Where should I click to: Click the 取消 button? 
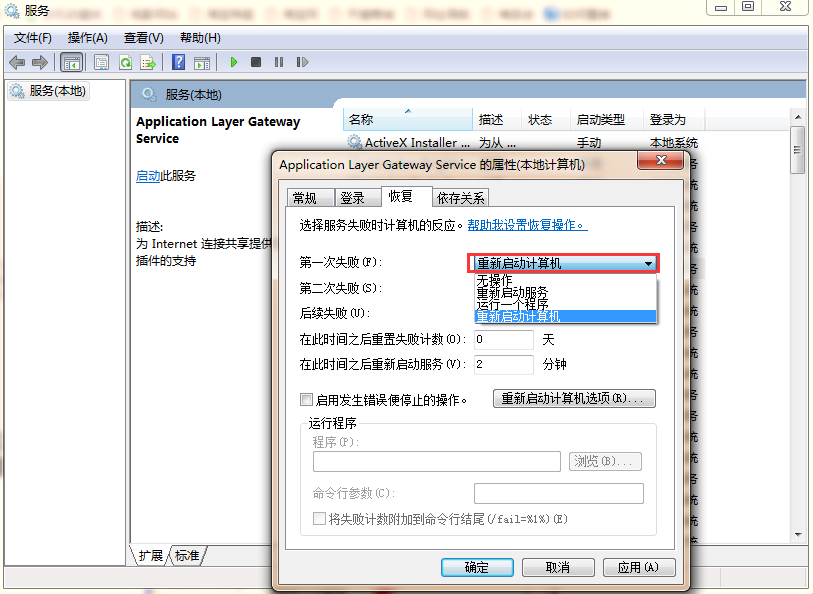pyautogui.click(x=558, y=568)
